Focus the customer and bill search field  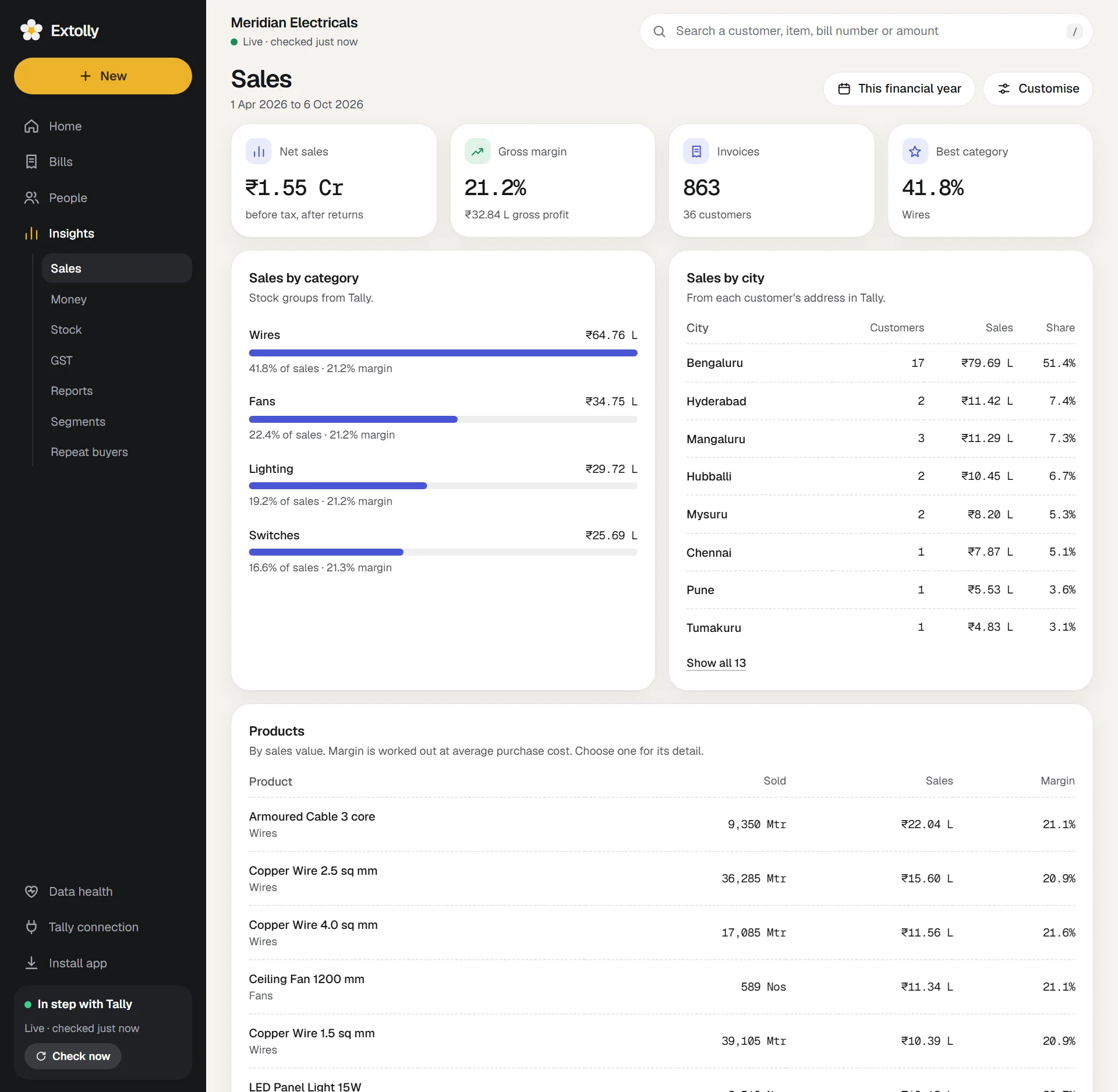866,31
